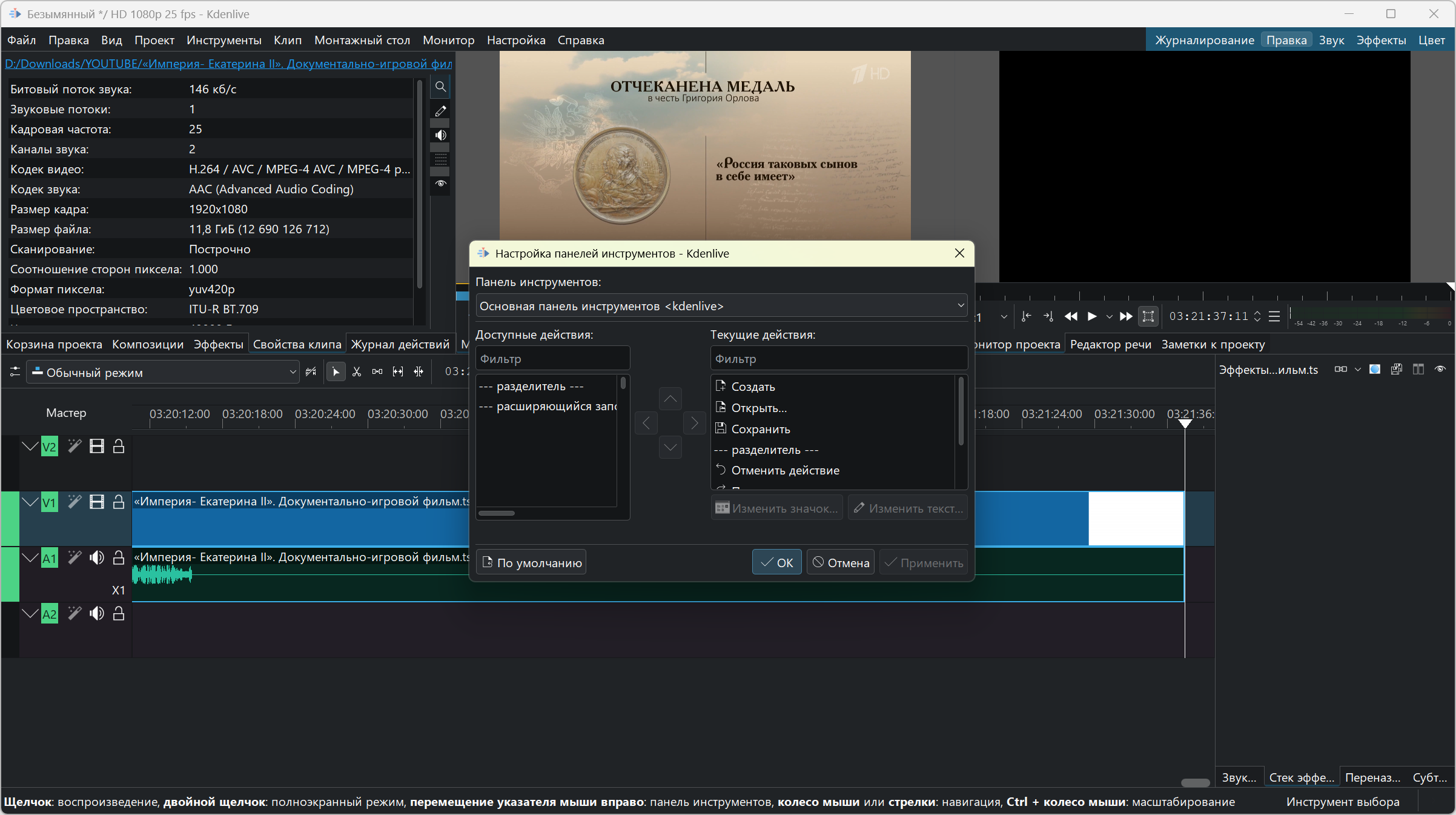Screen dimensions: 1456x815
Task: Click the move-up arrow button in toolbar dialog
Action: 670,399
